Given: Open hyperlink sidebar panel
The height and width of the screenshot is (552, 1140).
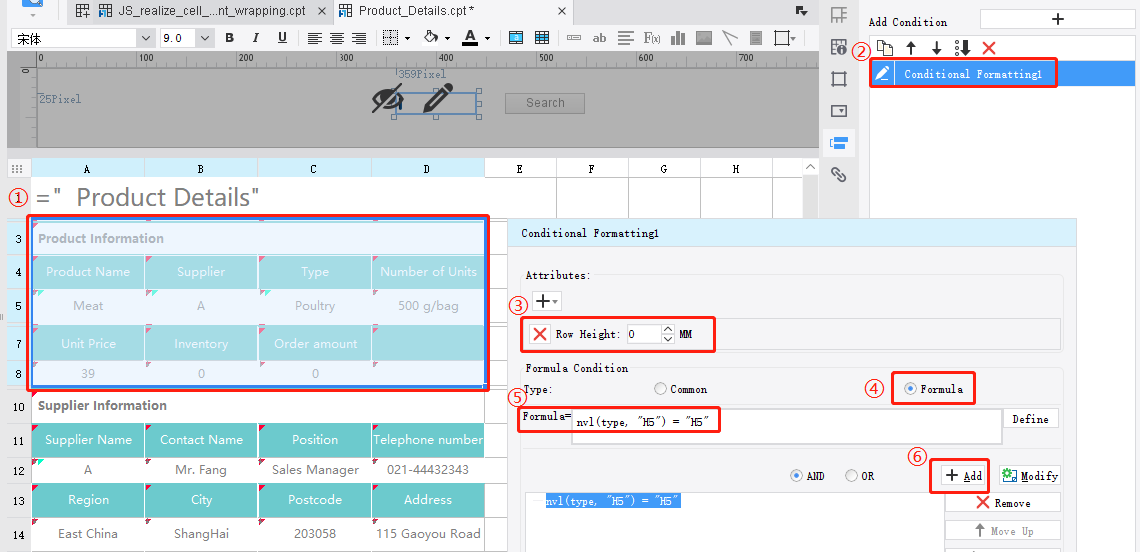Looking at the screenshot, I should pyautogui.click(x=839, y=175).
